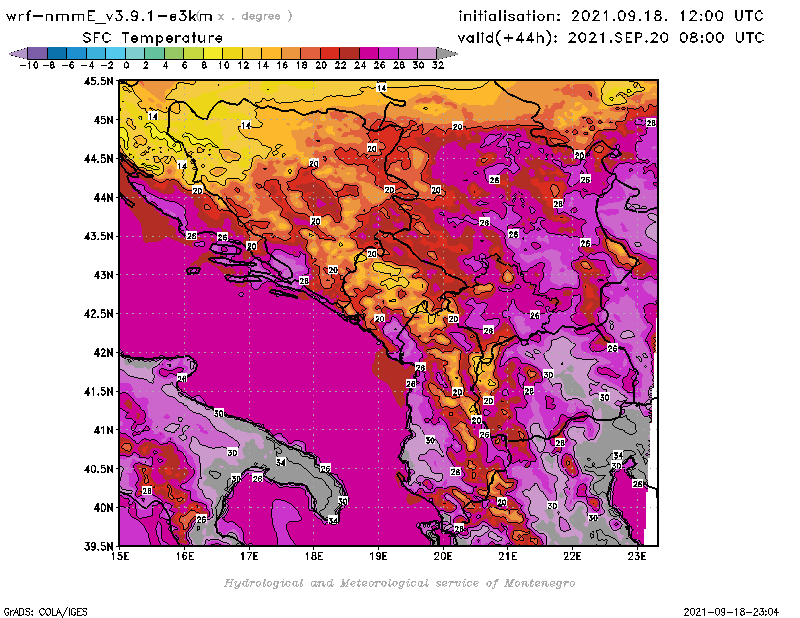This screenshot has width=800, height=618.
Task: Select the green swatch between 2 and 4
Action: pyautogui.click(x=155, y=53)
